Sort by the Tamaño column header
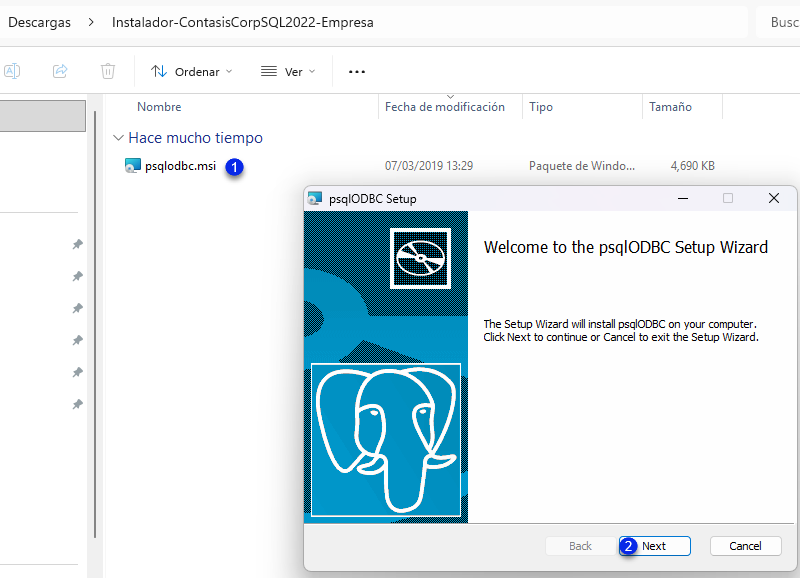This screenshot has height=578, width=800. pyautogui.click(x=670, y=107)
